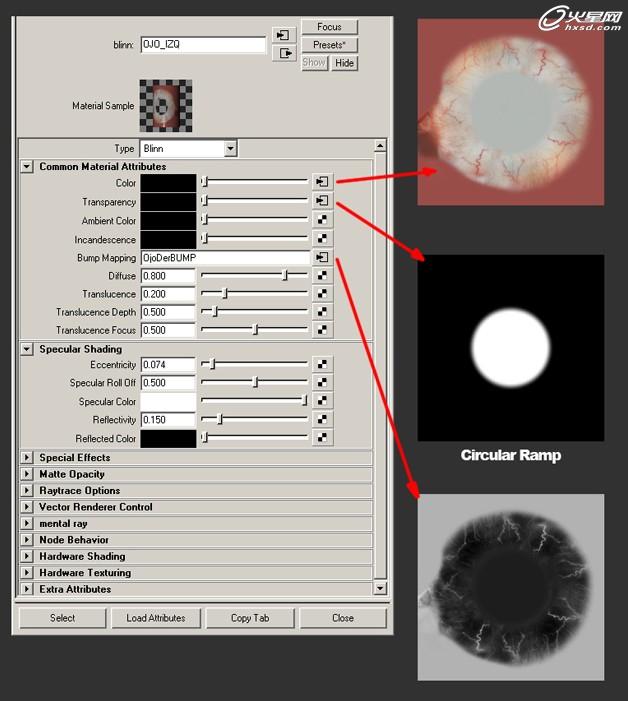Click the input connection icon beside blinn name
This screenshot has width=628, height=701.
point(283,35)
